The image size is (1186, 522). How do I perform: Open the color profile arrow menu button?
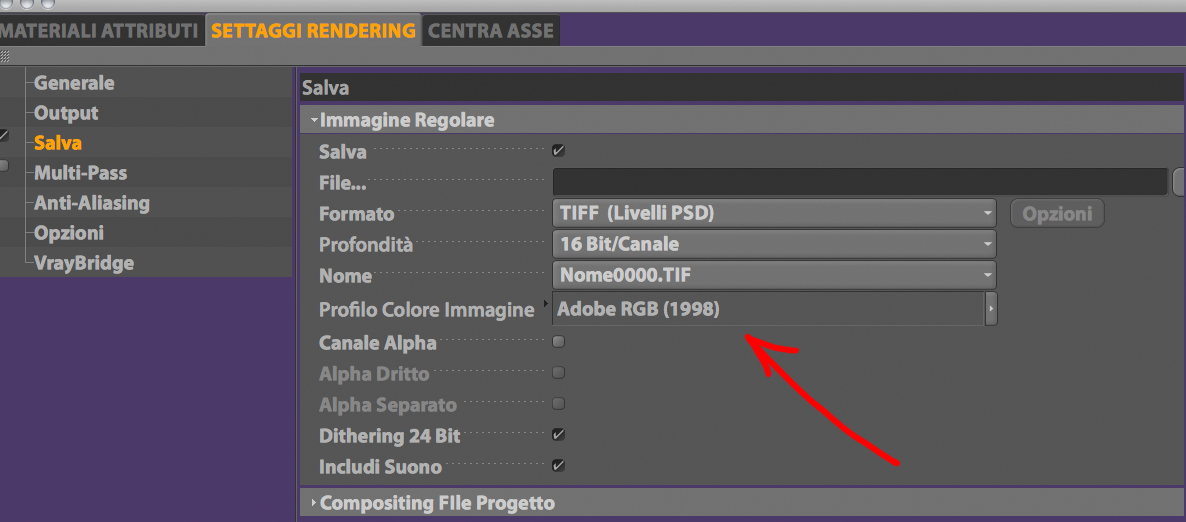[x=991, y=310]
